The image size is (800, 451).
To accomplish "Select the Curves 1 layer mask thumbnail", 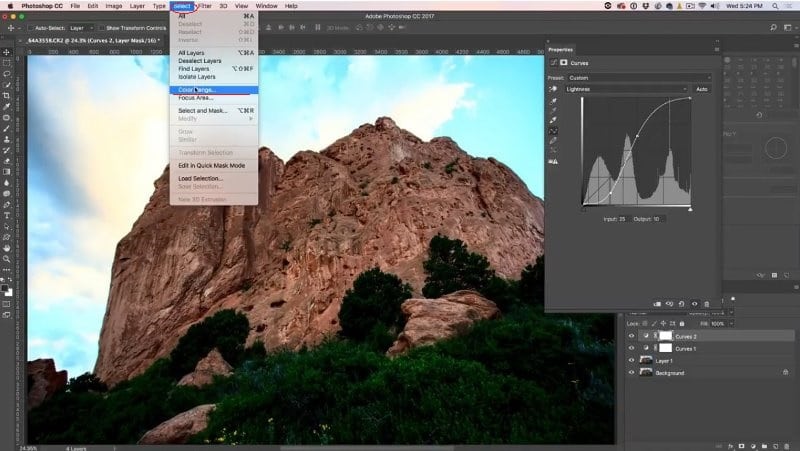I will pos(666,348).
